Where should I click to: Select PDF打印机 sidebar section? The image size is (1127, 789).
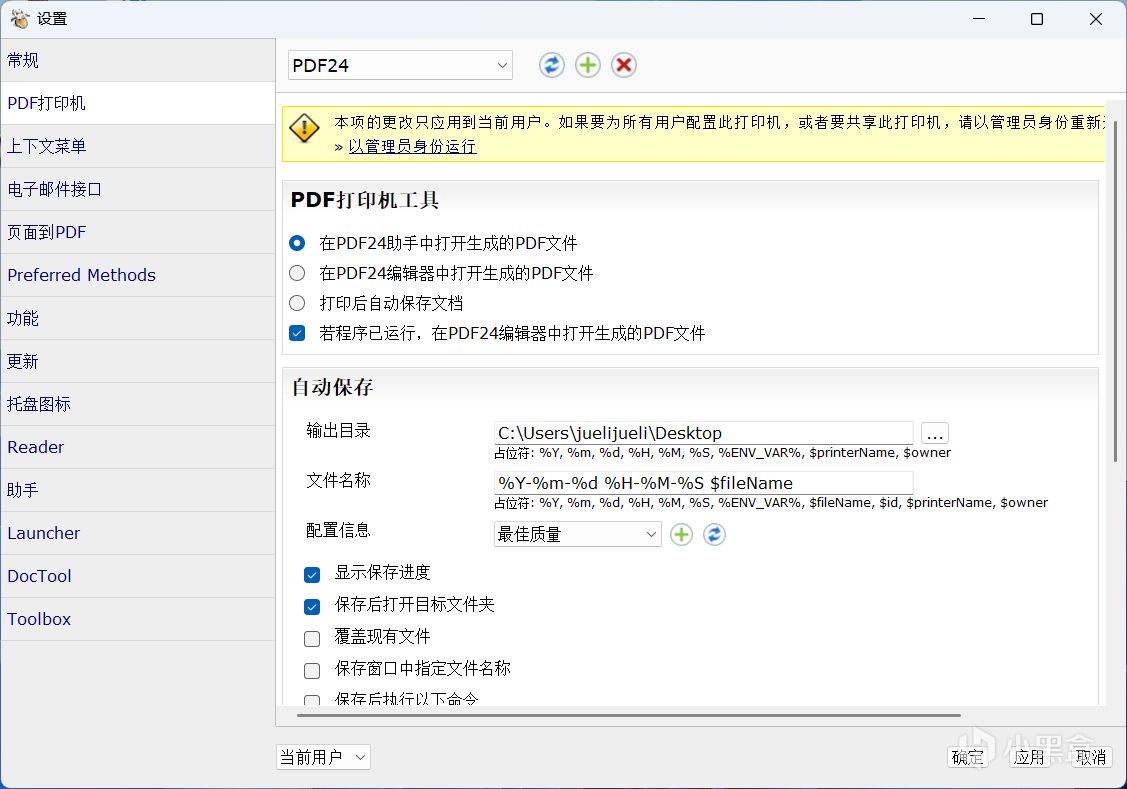[138, 103]
